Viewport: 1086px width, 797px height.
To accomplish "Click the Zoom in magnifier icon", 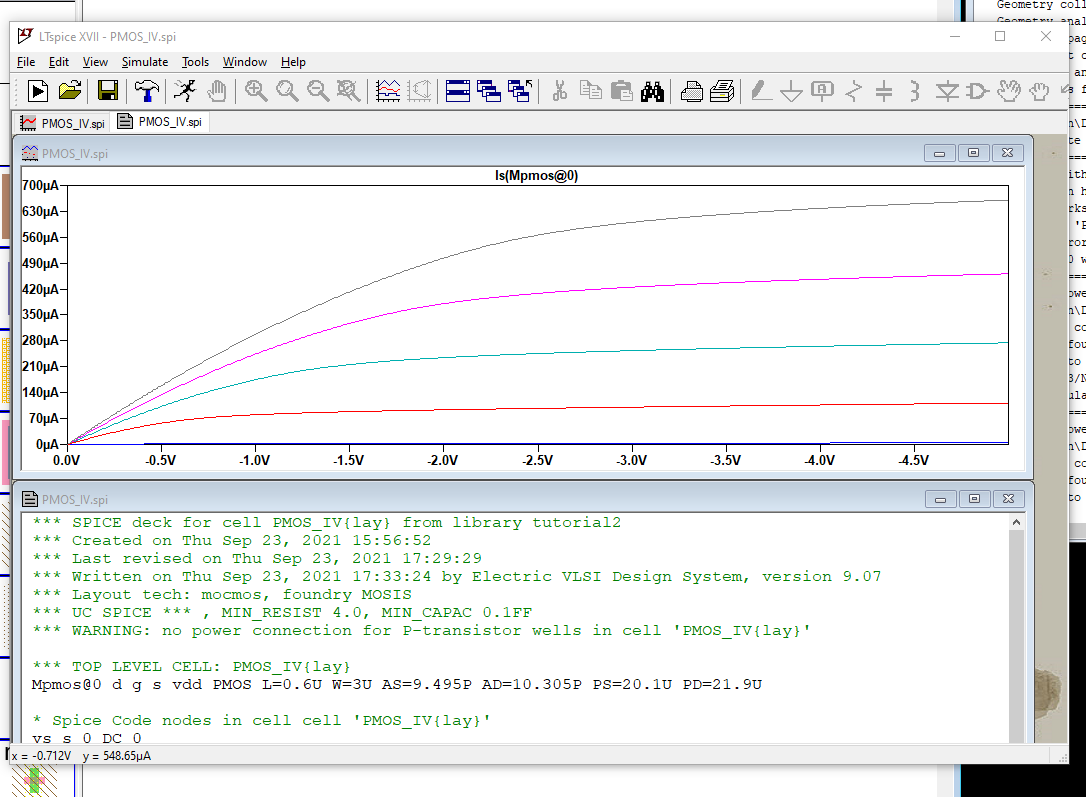I will [256, 91].
